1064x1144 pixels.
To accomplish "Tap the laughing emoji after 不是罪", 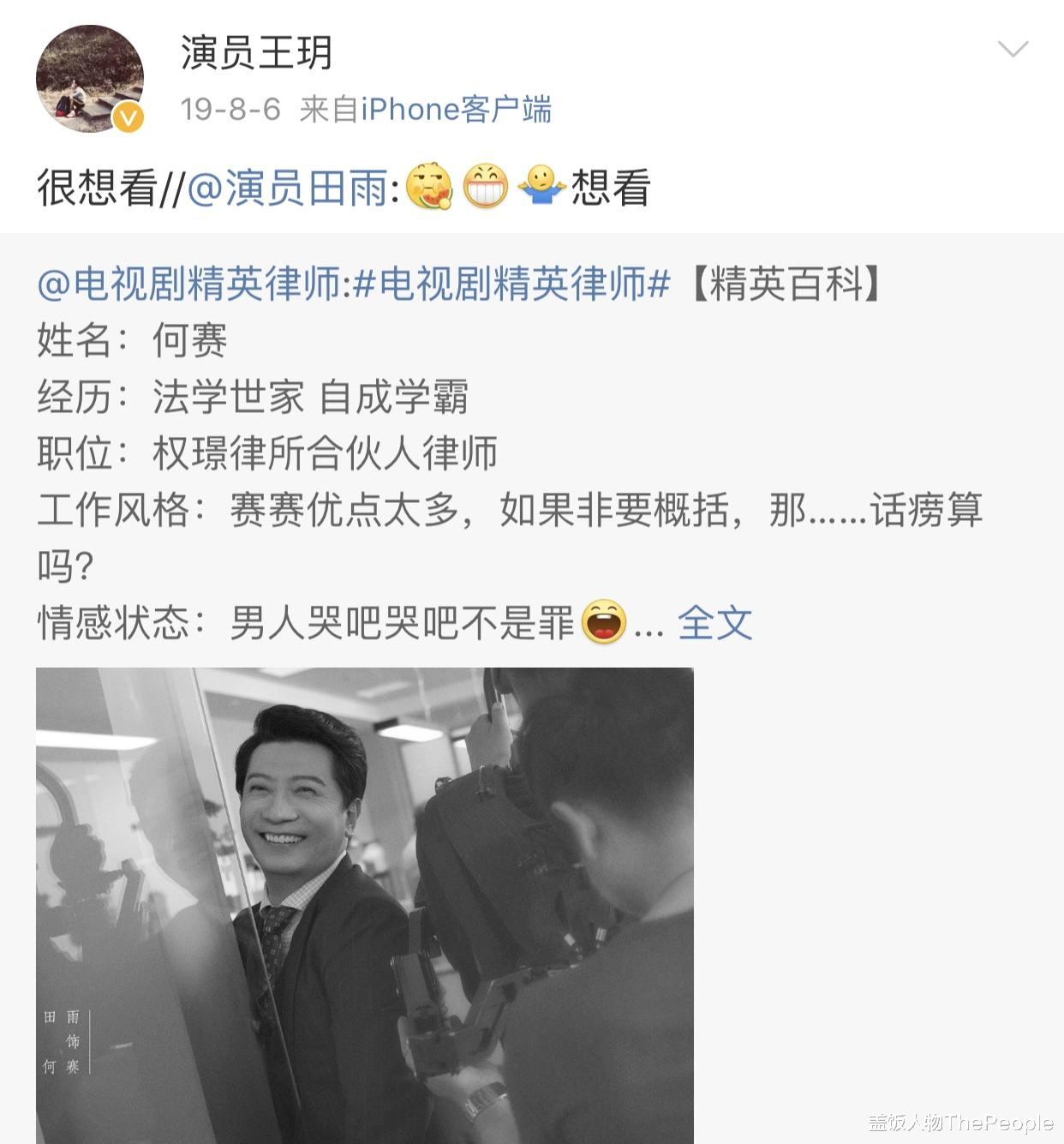I will (x=604, y=622).
